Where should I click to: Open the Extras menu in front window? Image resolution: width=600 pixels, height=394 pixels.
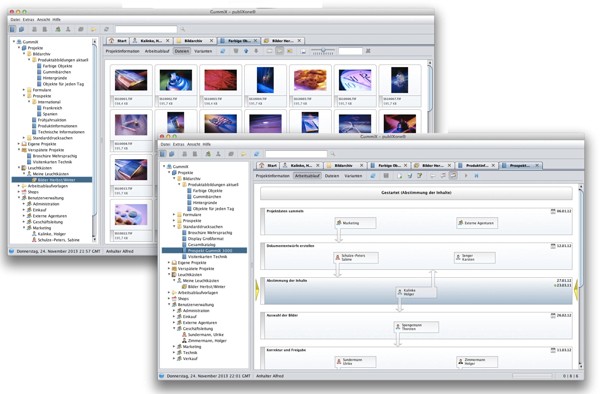tap(178, 144)
